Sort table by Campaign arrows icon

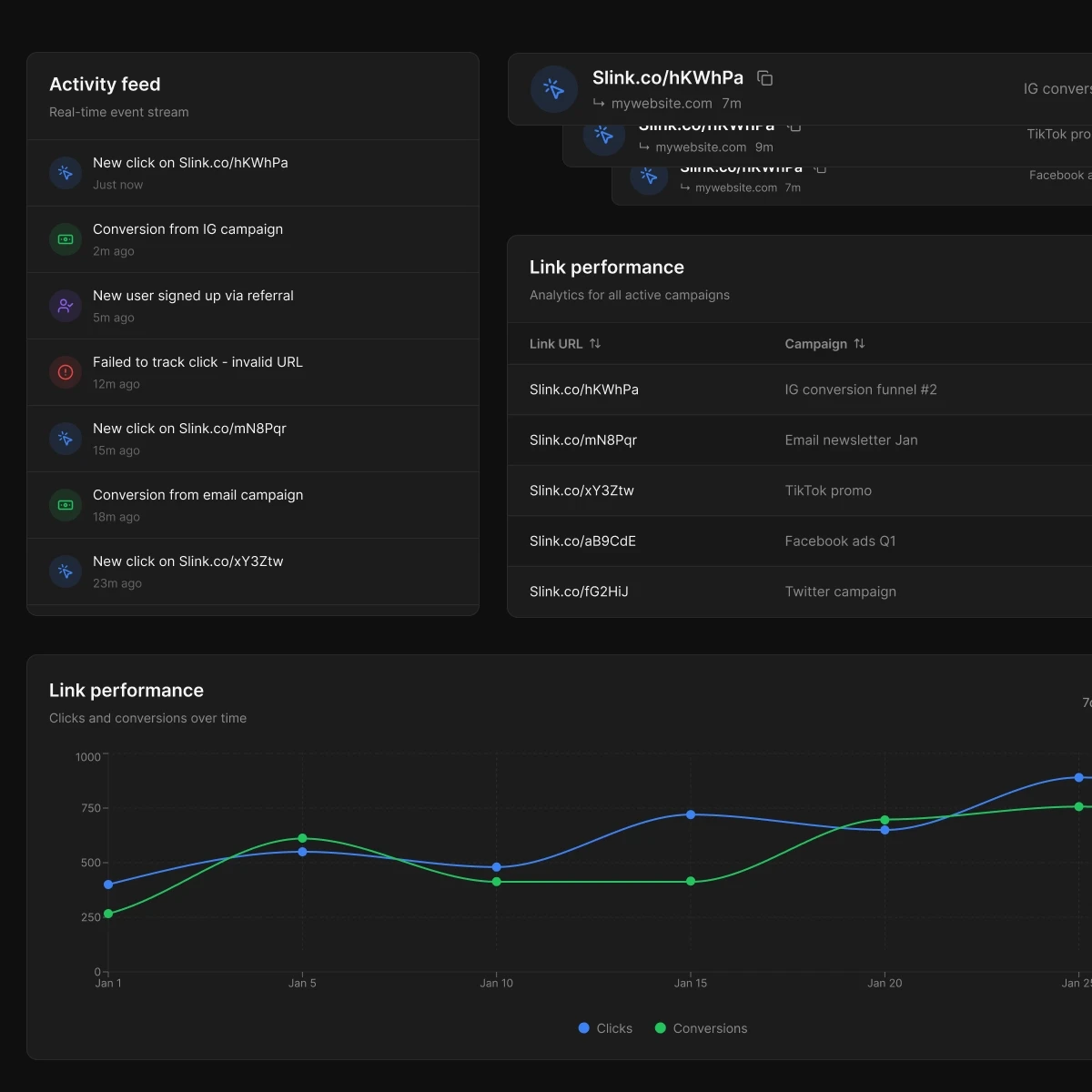859,344
